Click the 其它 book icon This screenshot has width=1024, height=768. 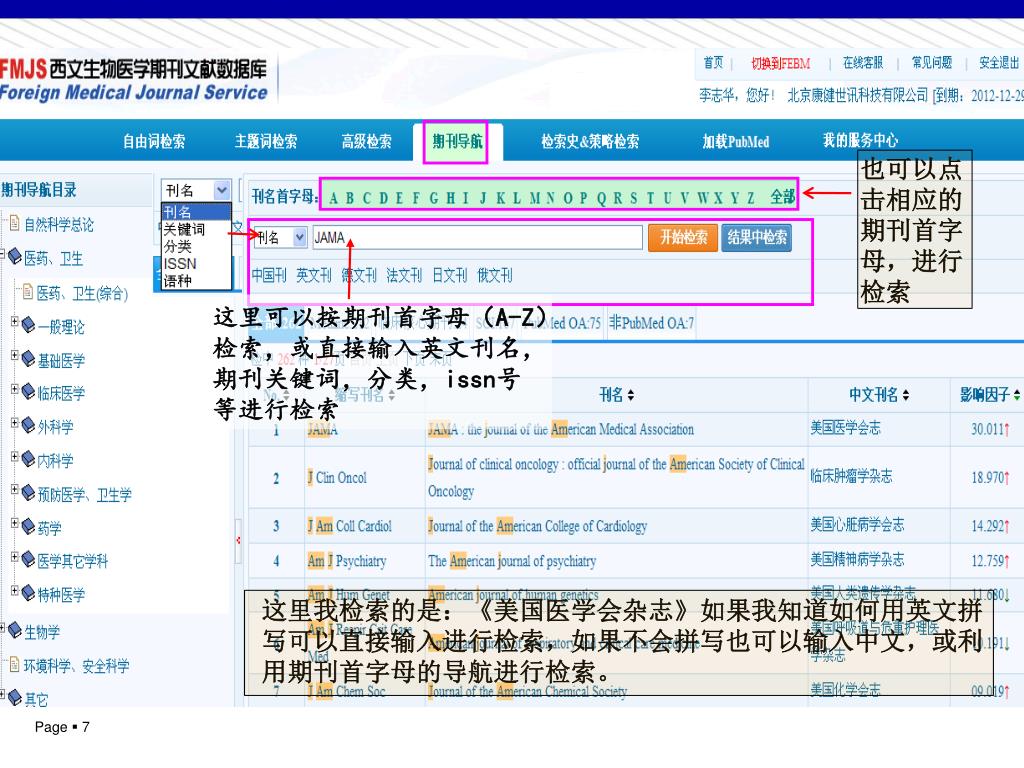coord(14,697)
